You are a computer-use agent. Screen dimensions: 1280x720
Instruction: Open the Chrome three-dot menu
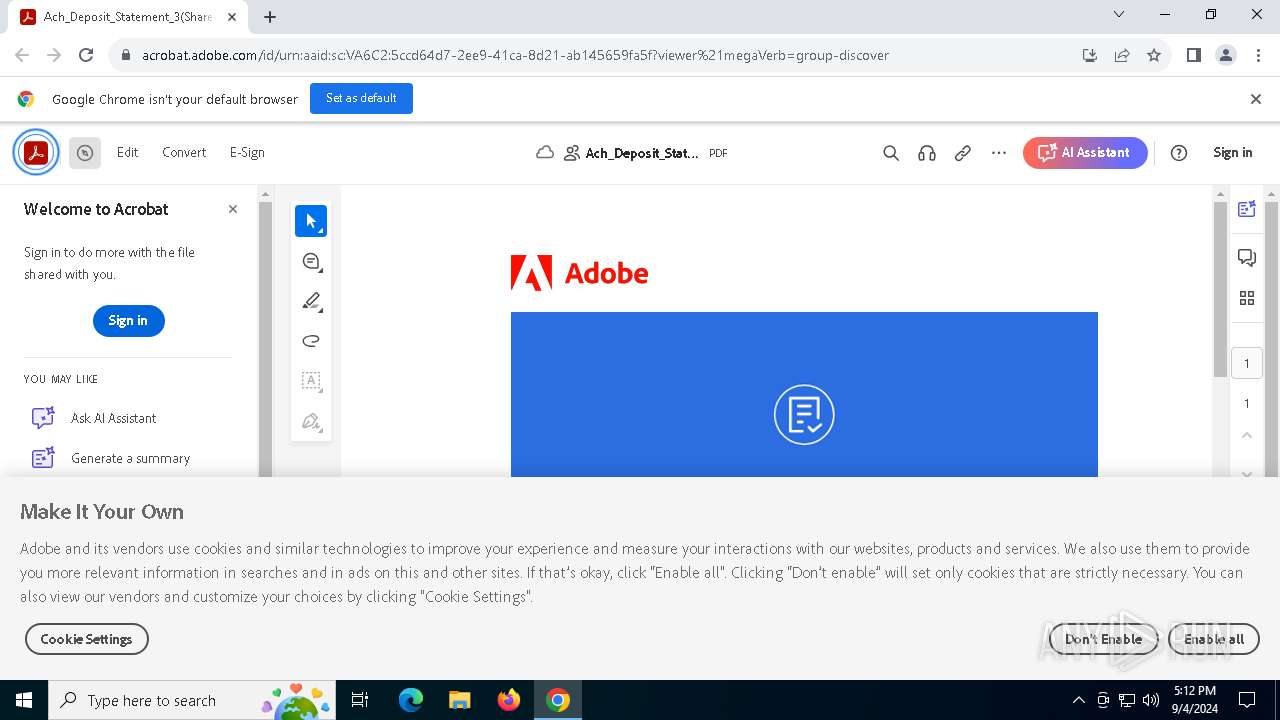tap(1258, 56)
